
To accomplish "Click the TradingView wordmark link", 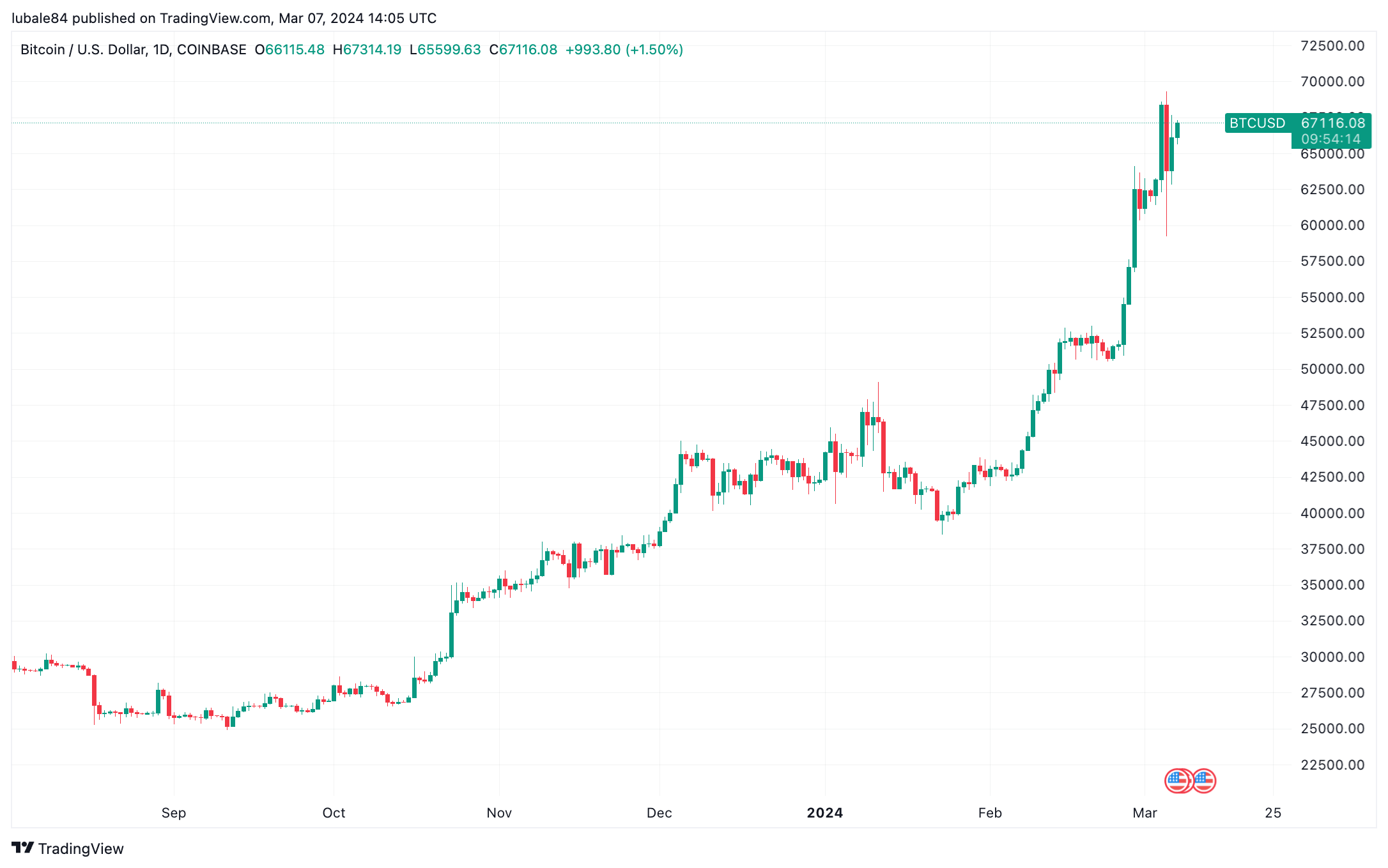I will pos(81,848).
